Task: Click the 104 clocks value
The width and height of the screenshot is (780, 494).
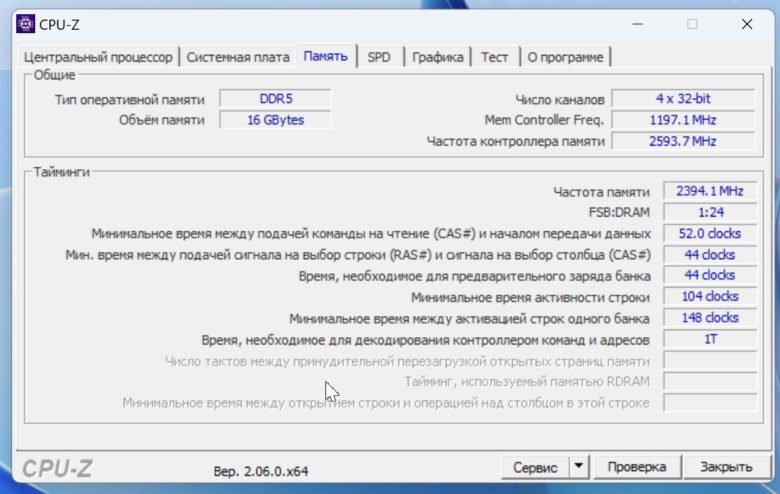Action: (710, 296)
